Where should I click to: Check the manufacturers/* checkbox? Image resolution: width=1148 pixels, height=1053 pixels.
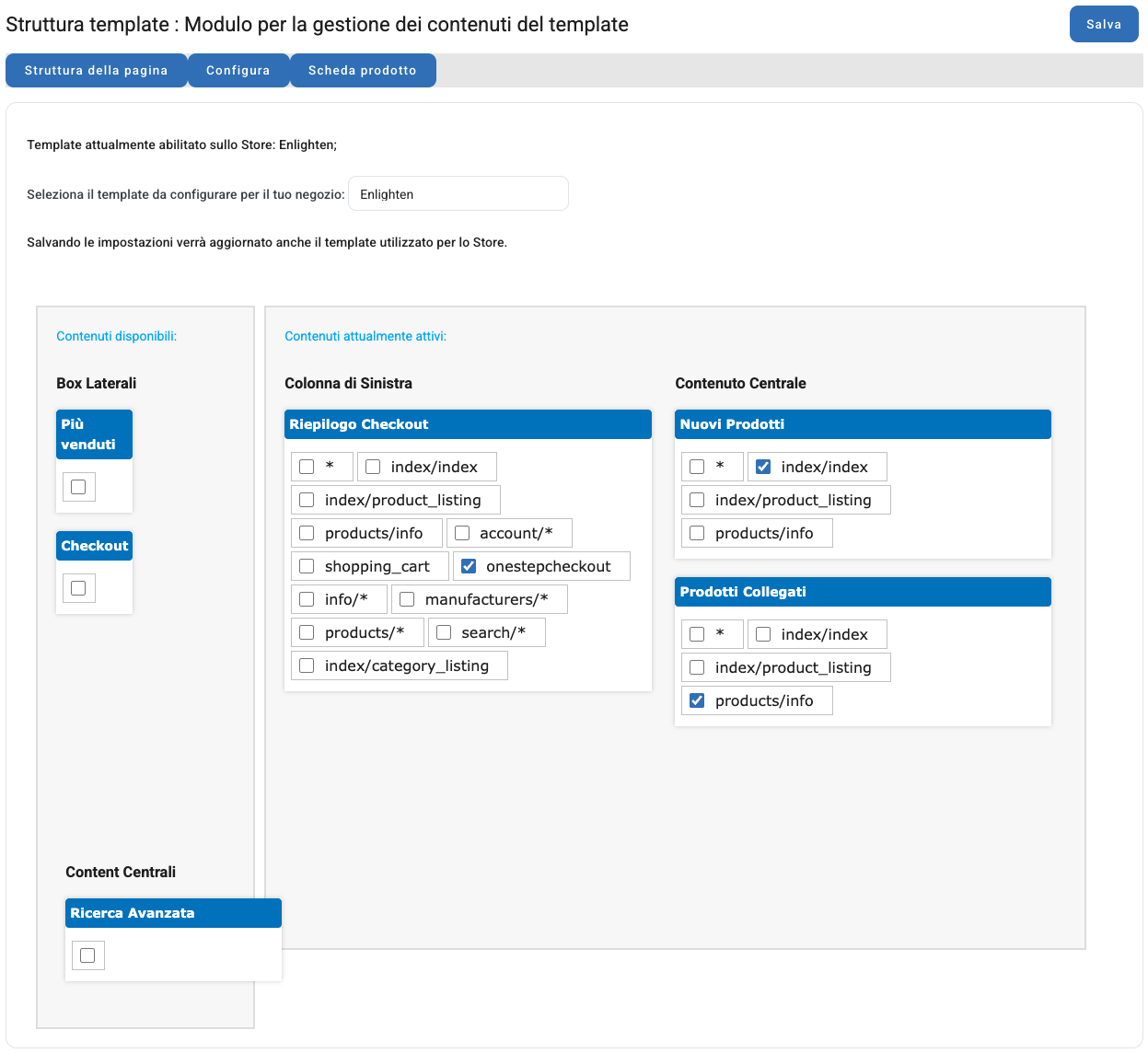pos(407,599)
